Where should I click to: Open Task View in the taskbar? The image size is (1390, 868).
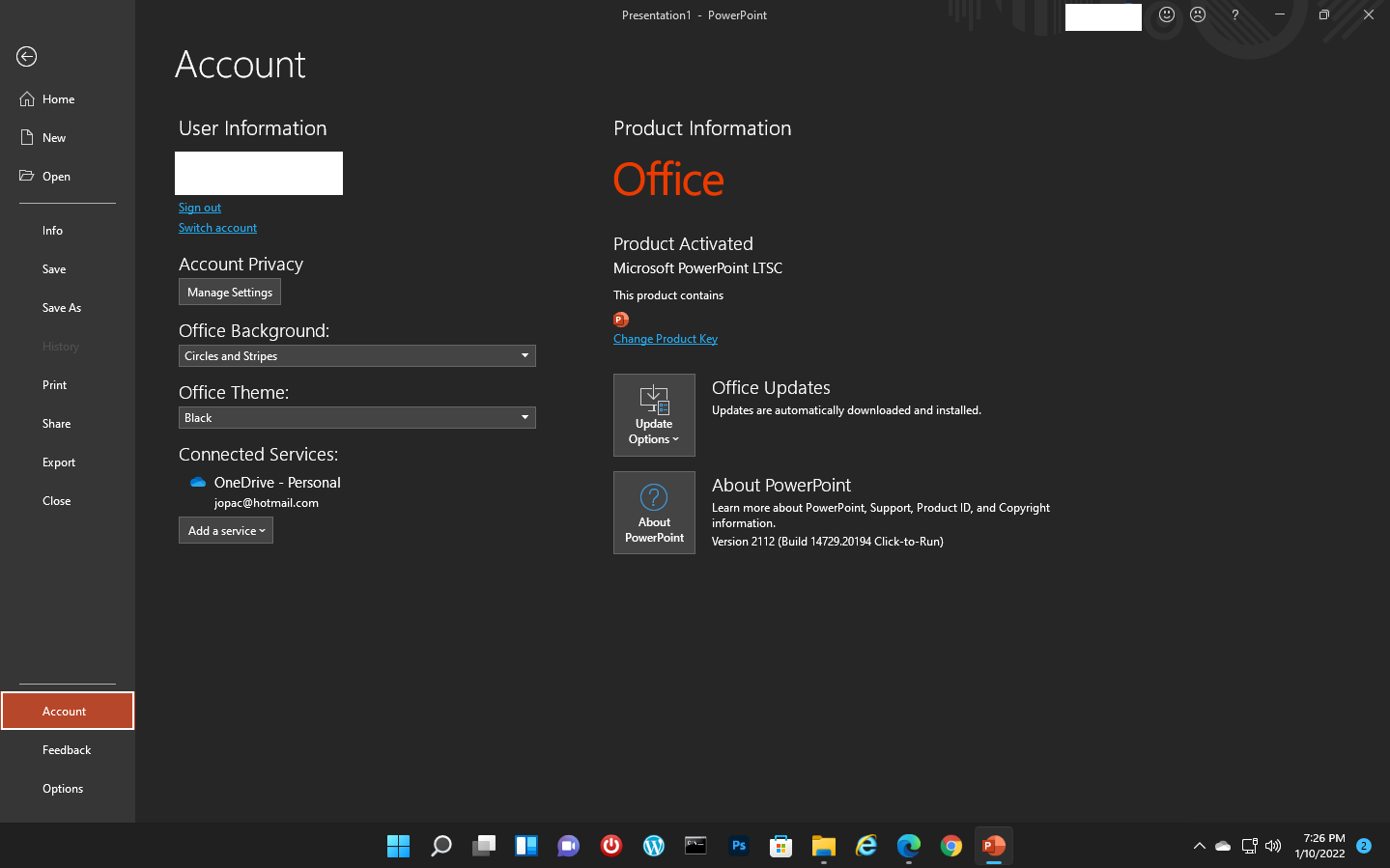pos(483,846)
